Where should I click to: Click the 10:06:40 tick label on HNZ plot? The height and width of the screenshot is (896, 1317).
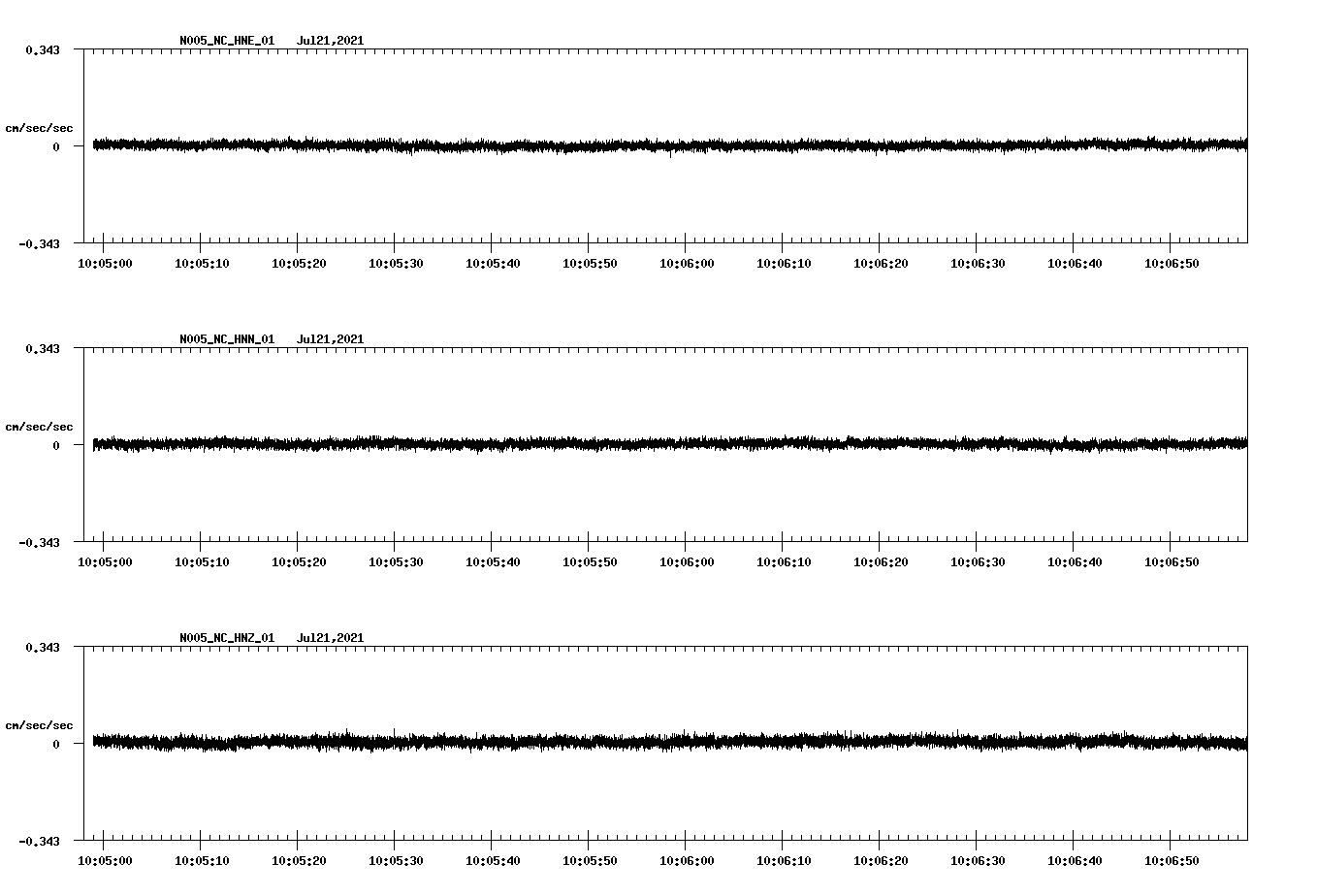coord(1075,861)
